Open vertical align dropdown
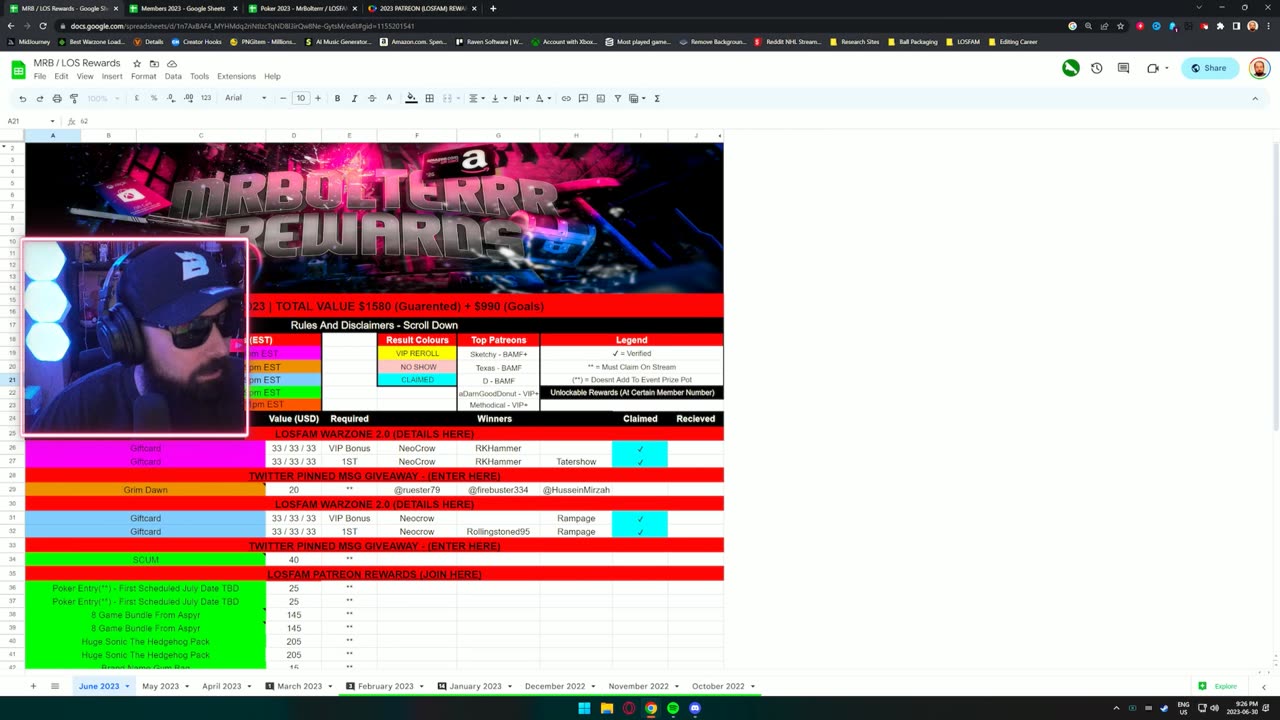The image size is (1280, 720). pyautogui.click(x=498, y=98)
